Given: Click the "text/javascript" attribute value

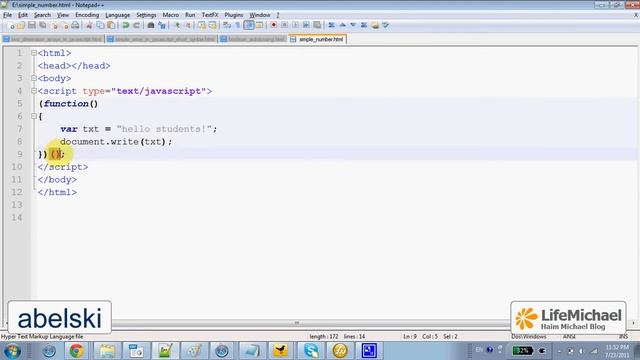Looking at the screenshot, I should click(x=159, y=91).
